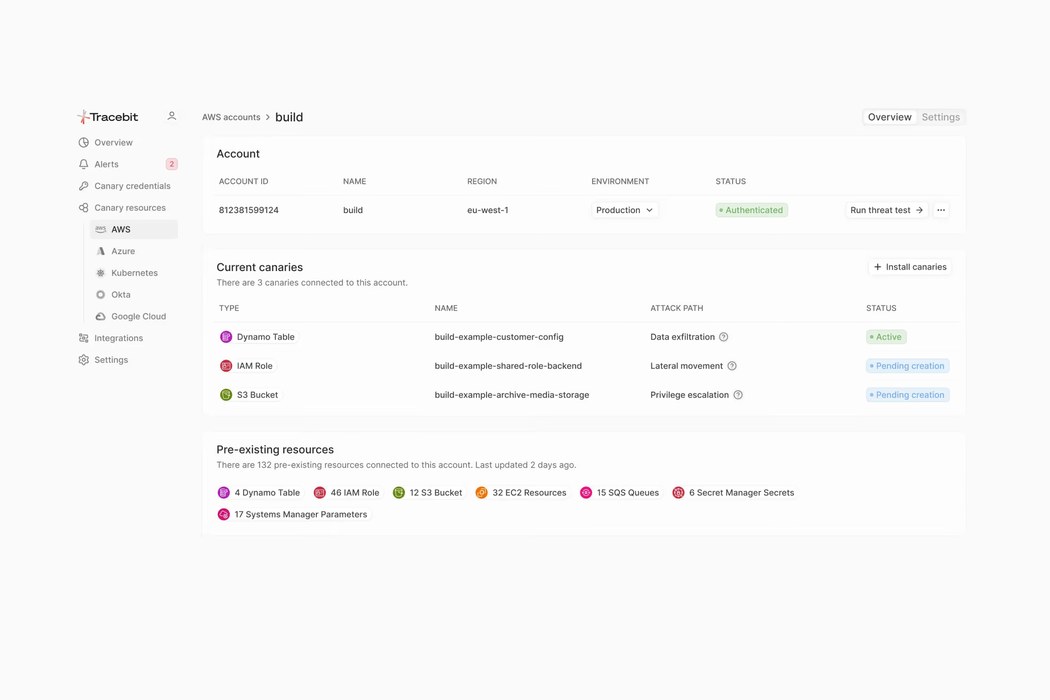Switch to the Overview tab
Image resolution: width=1050 pixels, height=700 pixels.
[x=889, y=117]
